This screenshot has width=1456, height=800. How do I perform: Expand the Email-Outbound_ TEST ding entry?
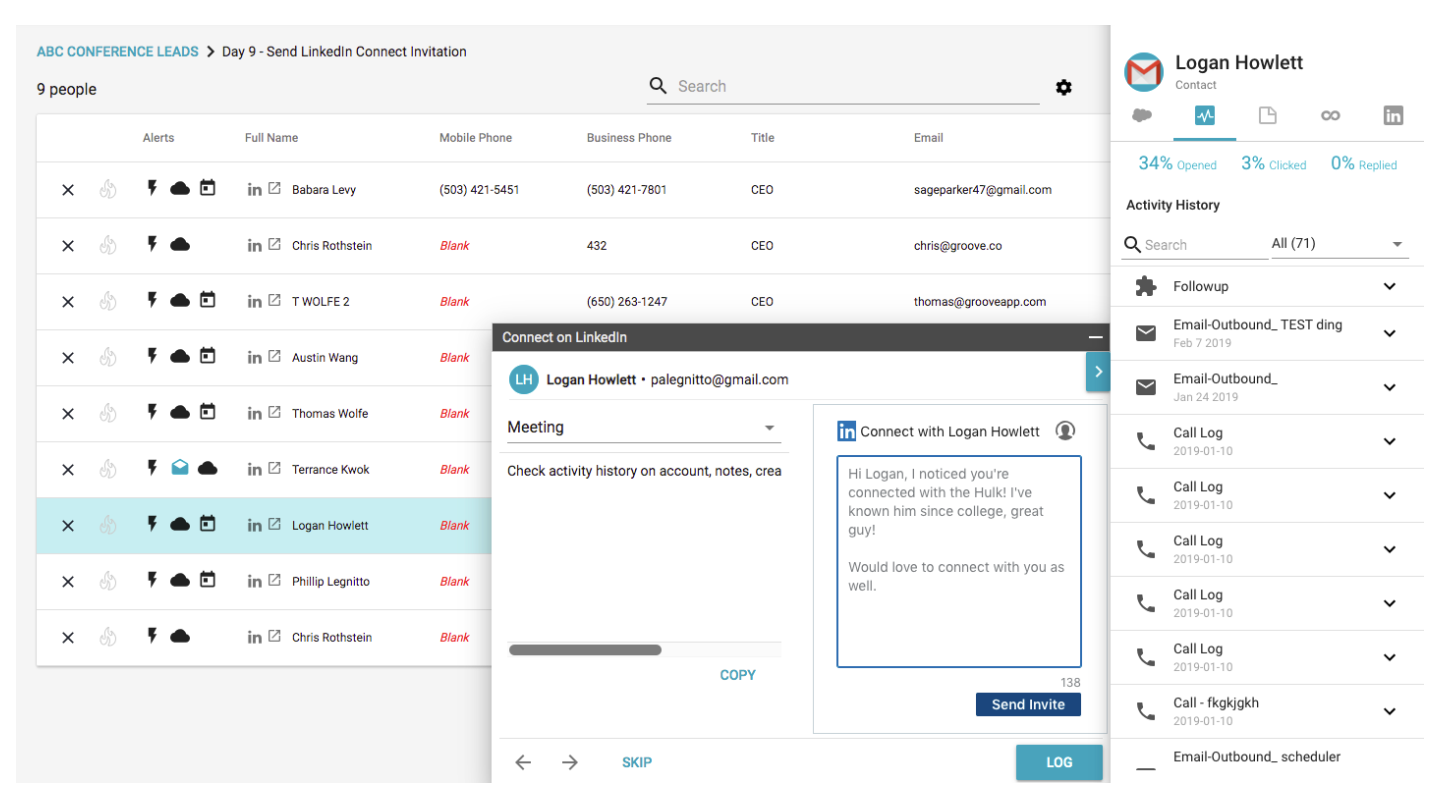(x=1390, y=333)
